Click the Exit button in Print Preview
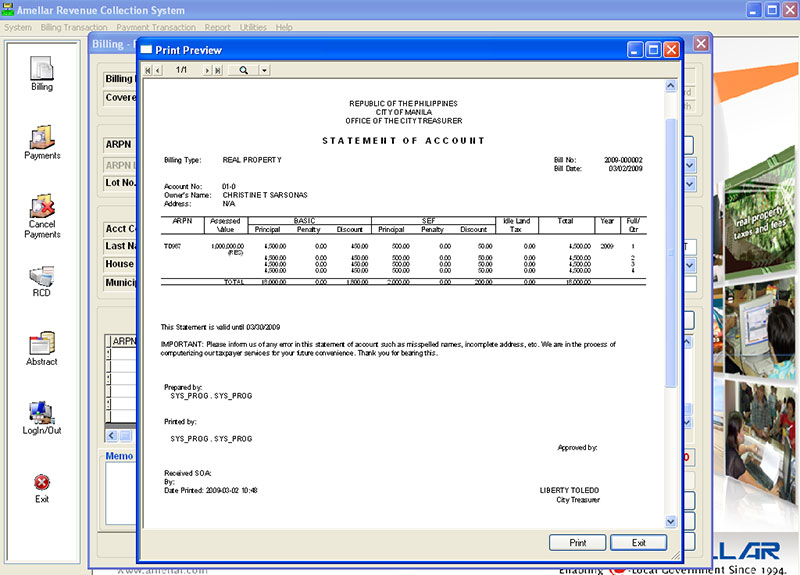This screenshot has width=800, height=575. [x=639, y=543]
